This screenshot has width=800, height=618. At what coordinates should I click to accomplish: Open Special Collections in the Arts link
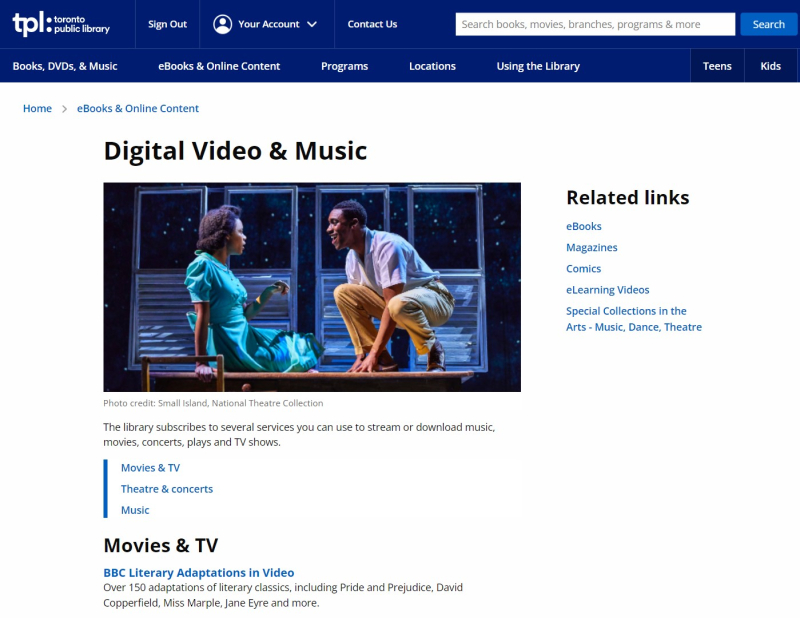click(x=634, y=319)
